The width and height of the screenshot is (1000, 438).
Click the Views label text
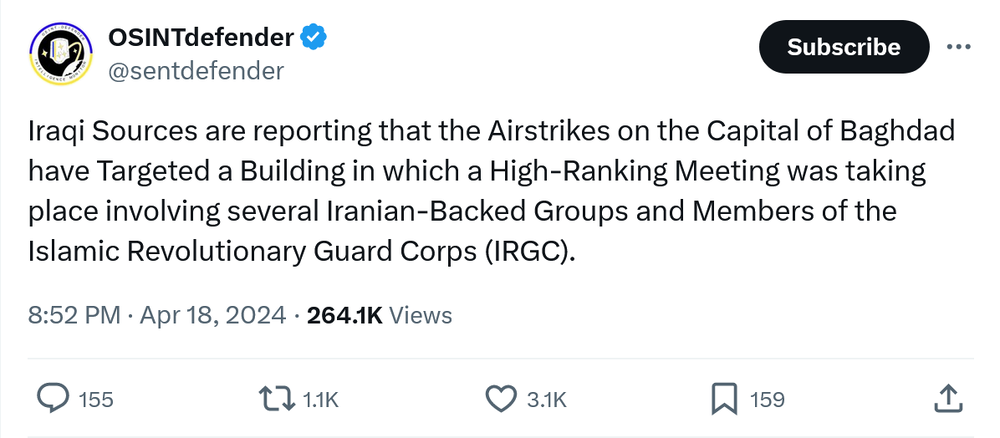[420, 316]
